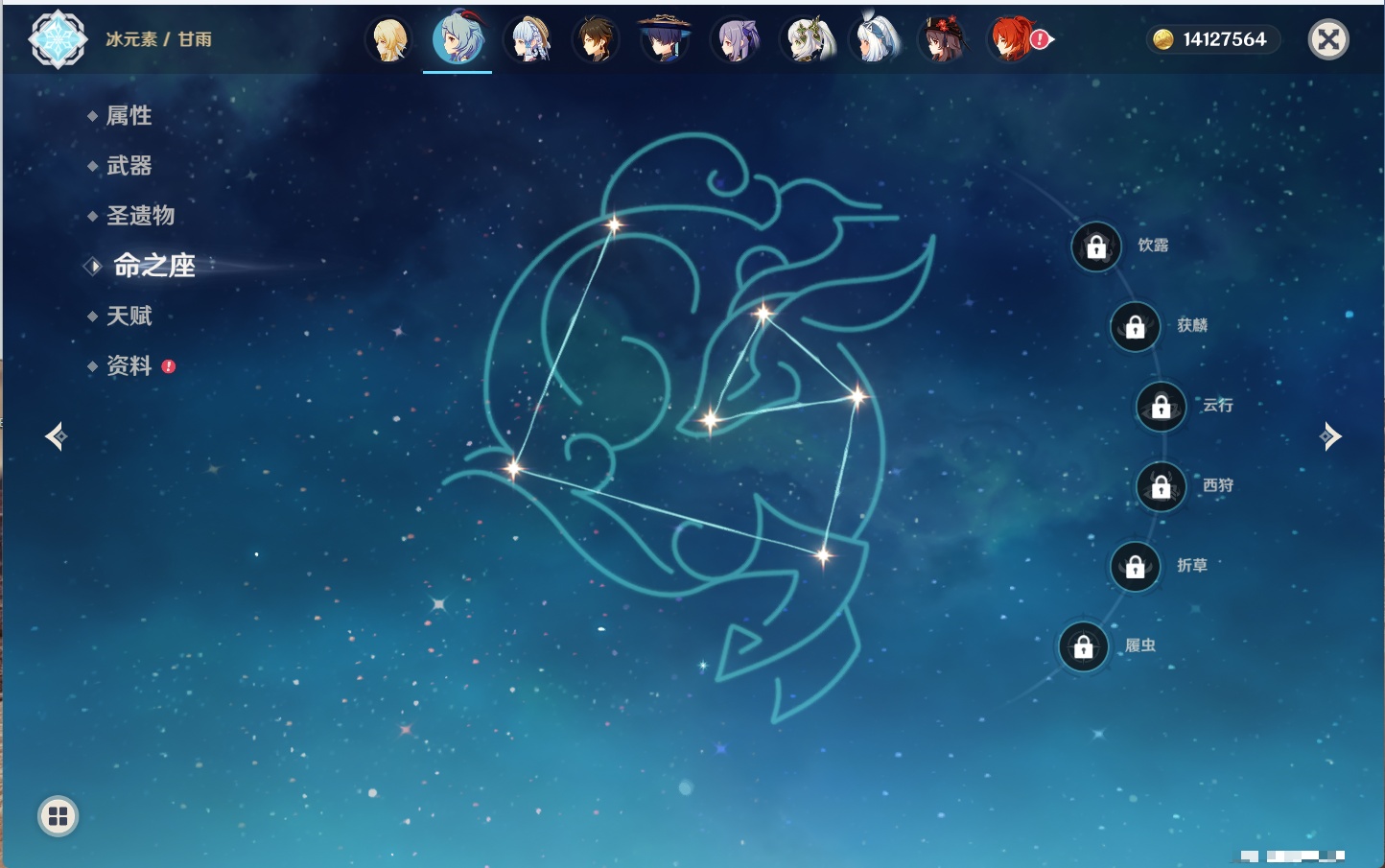
Task: Open the grid menu button at bottom left
Action: (x=58, y=816)
